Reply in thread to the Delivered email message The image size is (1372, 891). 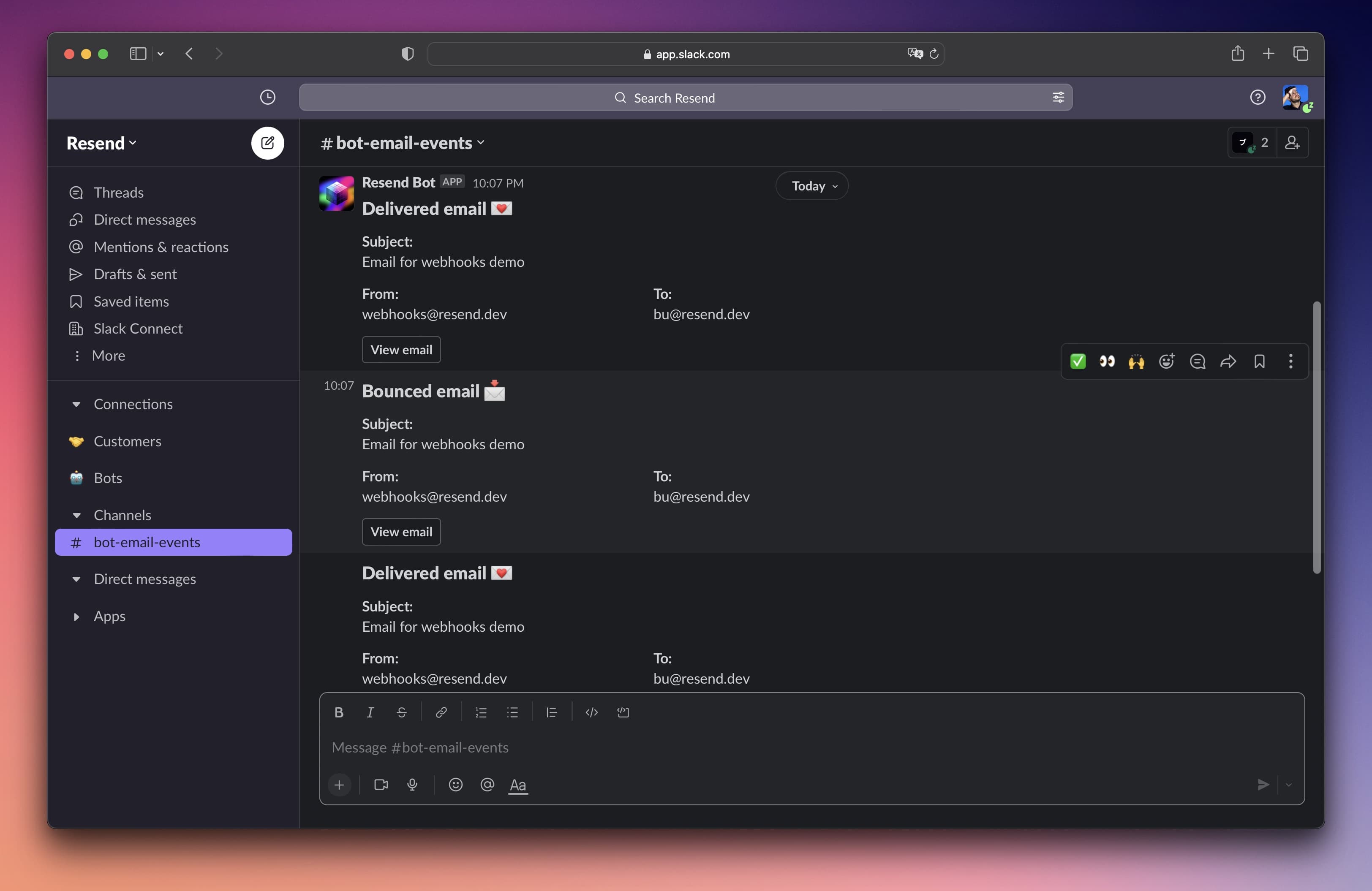(x=1197, y=361)
